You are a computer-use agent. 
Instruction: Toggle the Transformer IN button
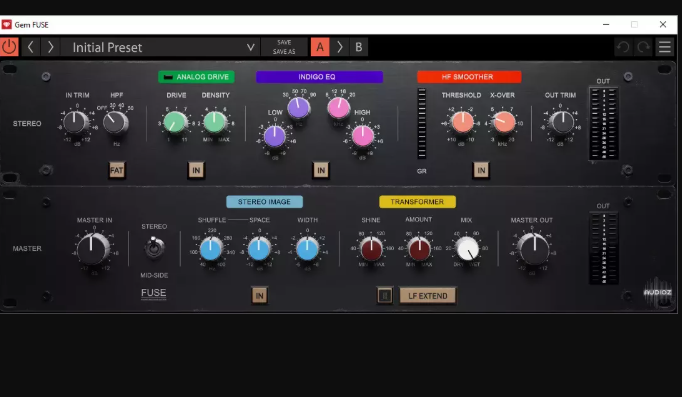(384, 296)
